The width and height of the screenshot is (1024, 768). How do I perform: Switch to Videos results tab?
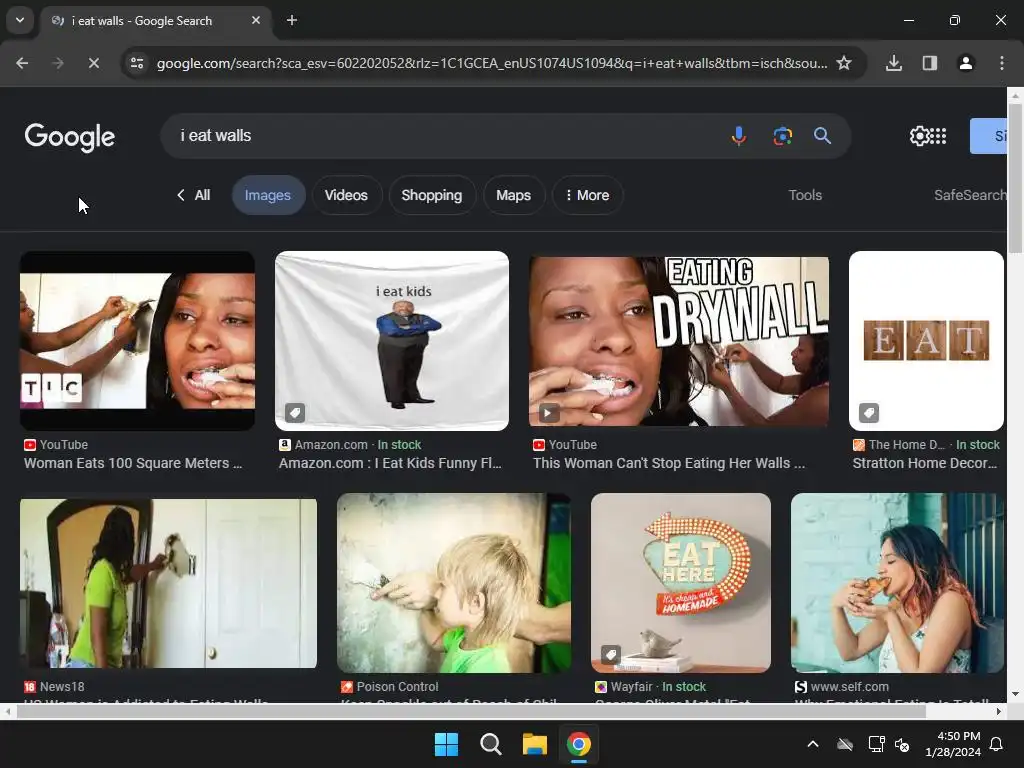pyautogui.click(x=346, y=195)
